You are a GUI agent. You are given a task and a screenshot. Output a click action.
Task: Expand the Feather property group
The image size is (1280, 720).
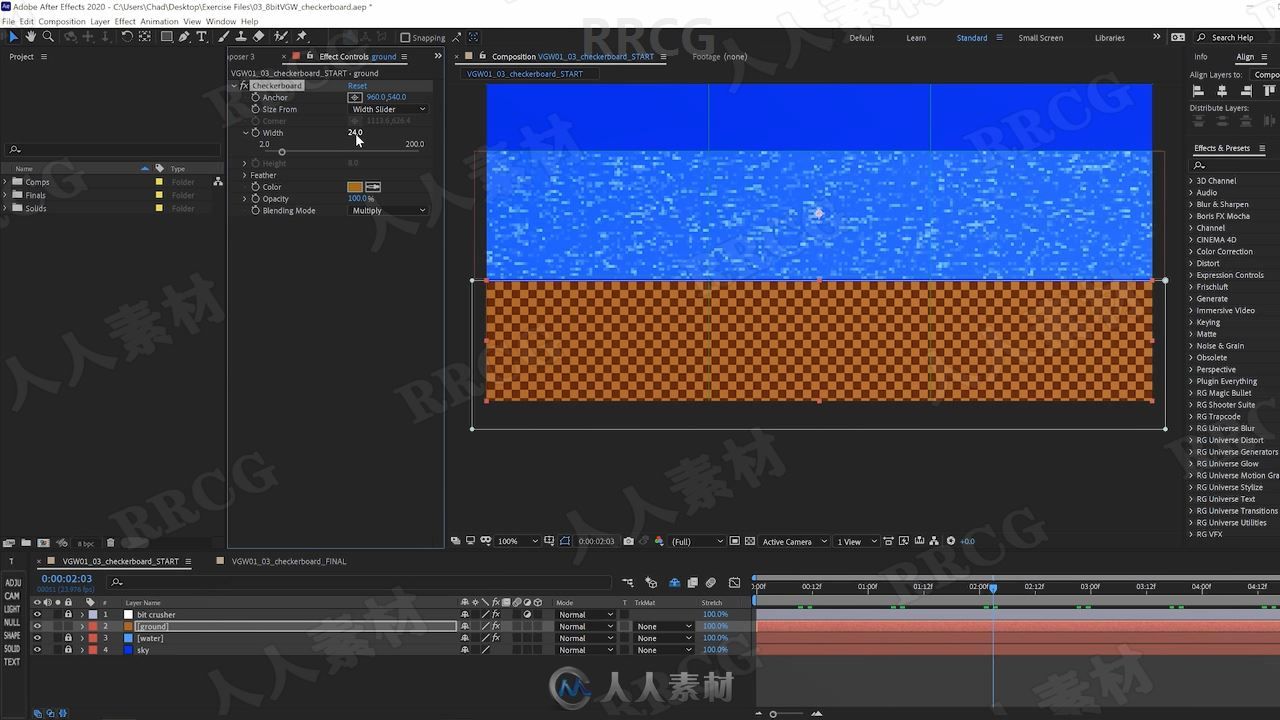coord(245,175)
